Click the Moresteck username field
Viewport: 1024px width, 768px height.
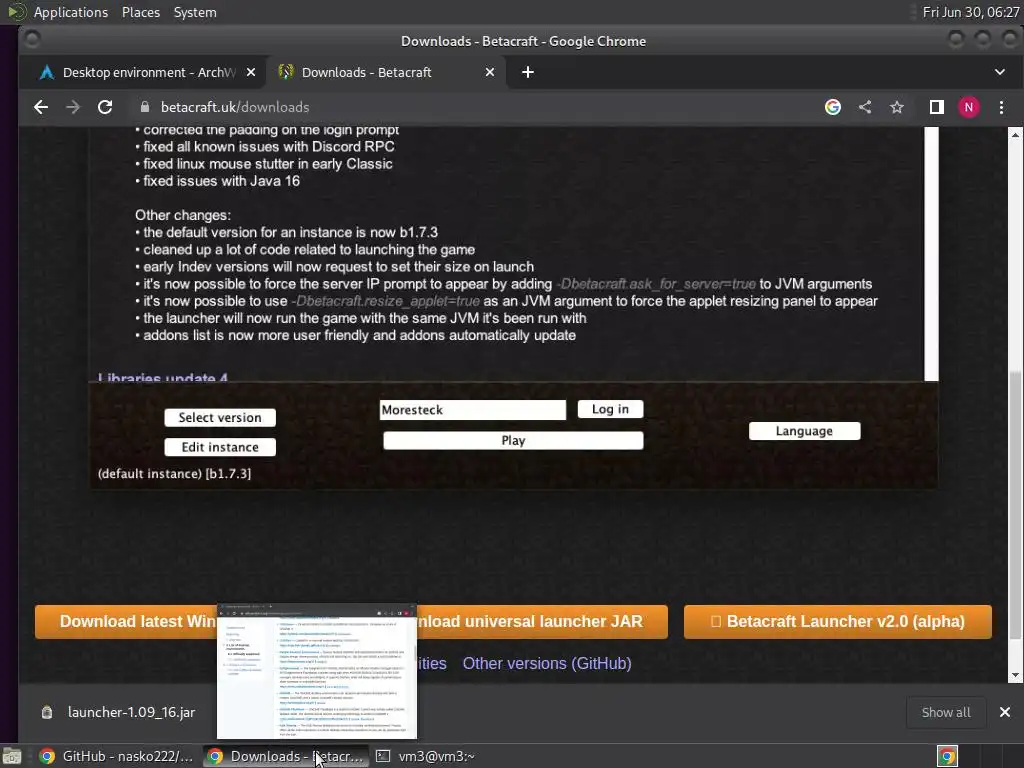(473, 409)
